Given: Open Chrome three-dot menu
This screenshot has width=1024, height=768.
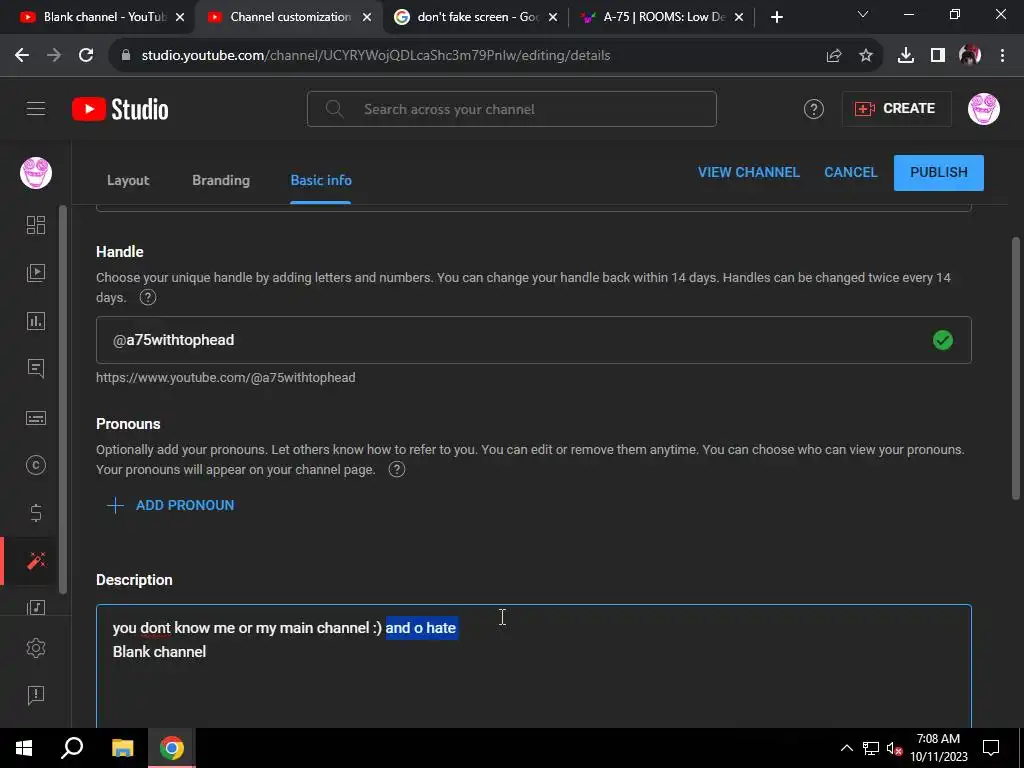Looking at the screenshot, I should tap(1002, 56).
